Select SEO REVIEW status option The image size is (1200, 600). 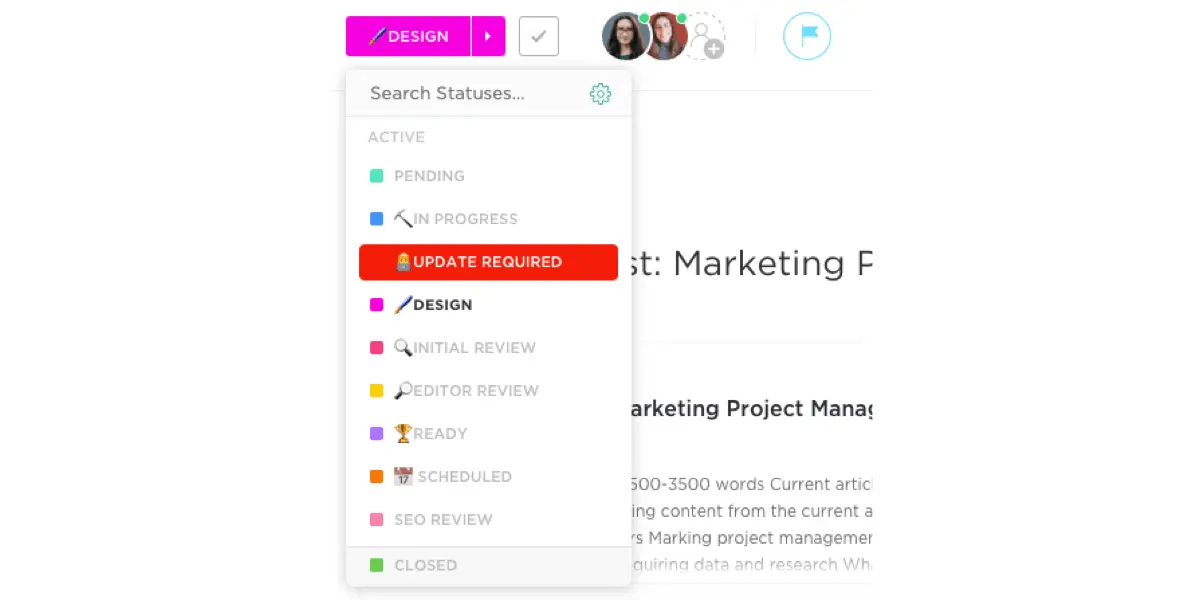coord(443,520)
